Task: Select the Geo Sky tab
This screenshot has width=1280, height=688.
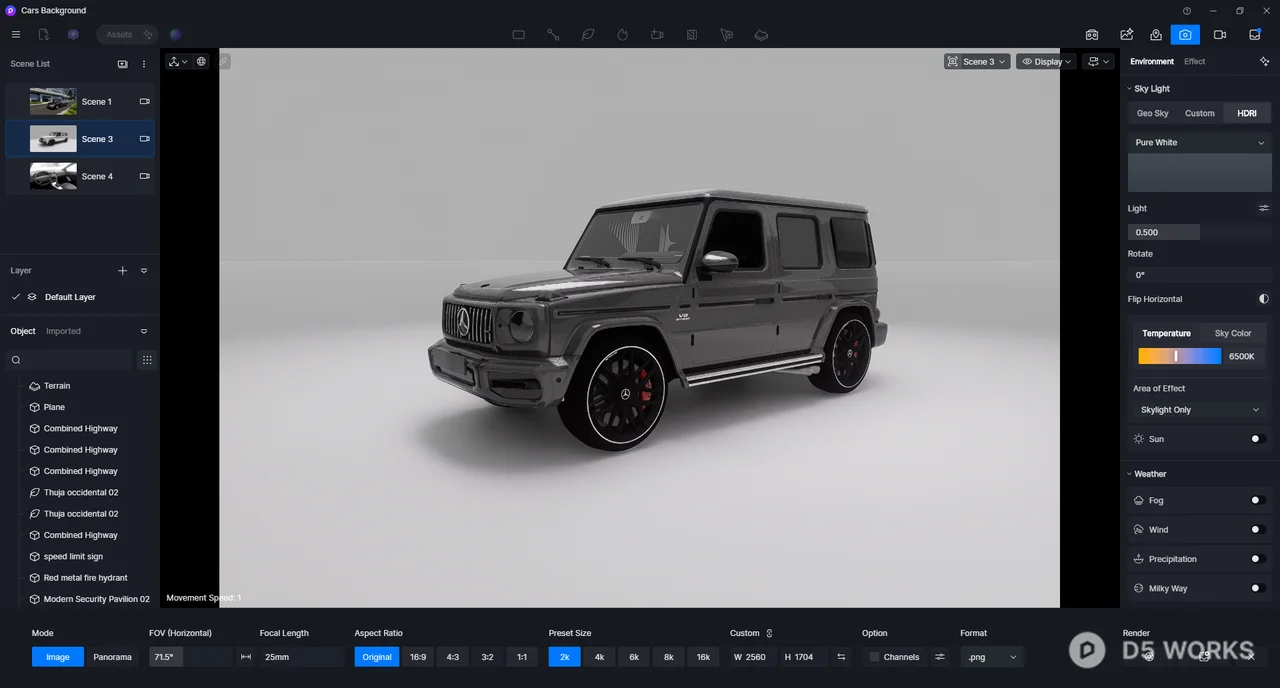Action: (1152, 113)
